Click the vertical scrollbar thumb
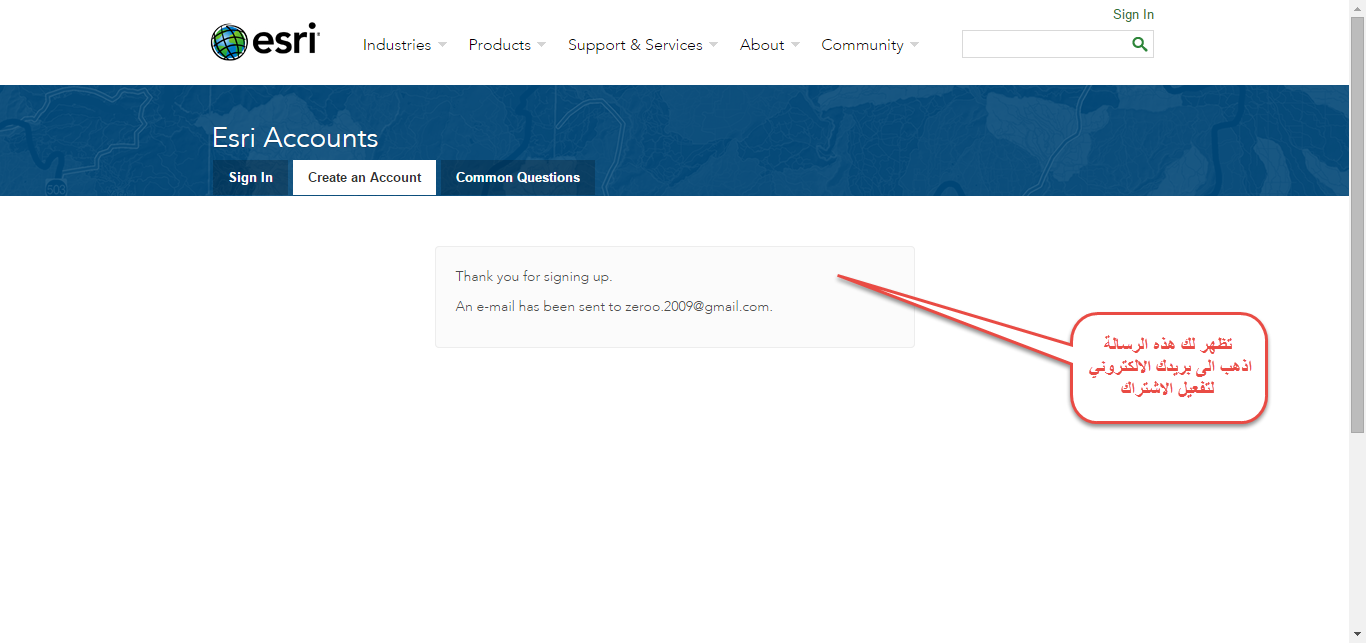This screenshot has width=1366, height=643. (1357, 225)
